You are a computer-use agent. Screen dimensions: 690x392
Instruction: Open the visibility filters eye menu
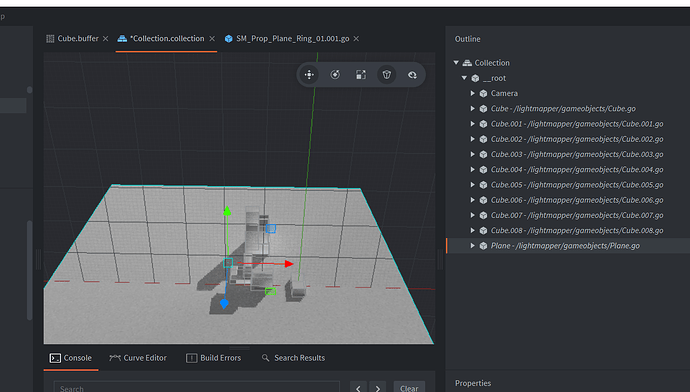412,75
